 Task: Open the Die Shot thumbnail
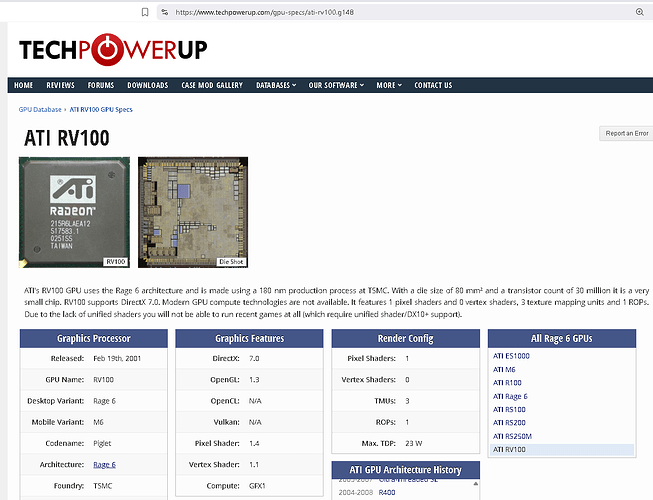(193, 212)
